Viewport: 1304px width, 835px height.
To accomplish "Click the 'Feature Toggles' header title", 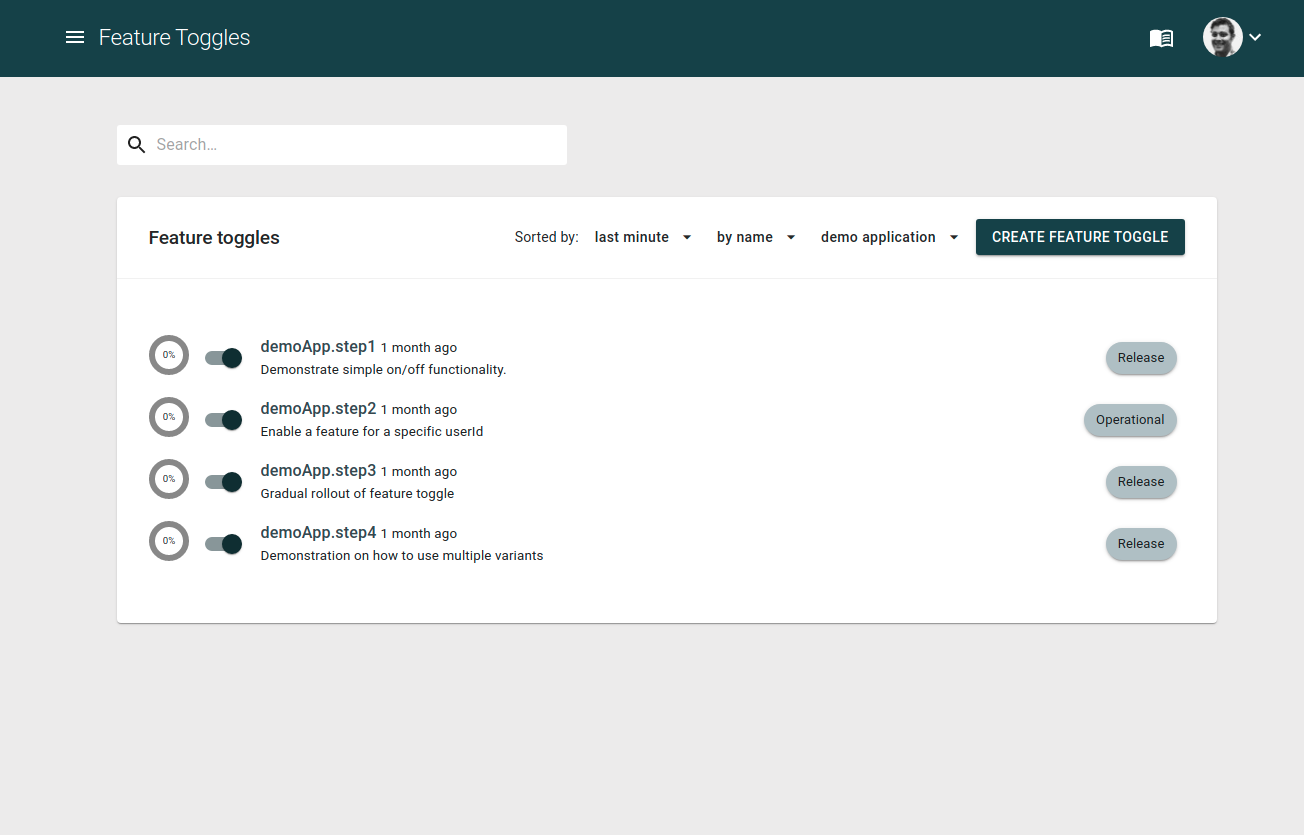I will [x=174, y=38].
